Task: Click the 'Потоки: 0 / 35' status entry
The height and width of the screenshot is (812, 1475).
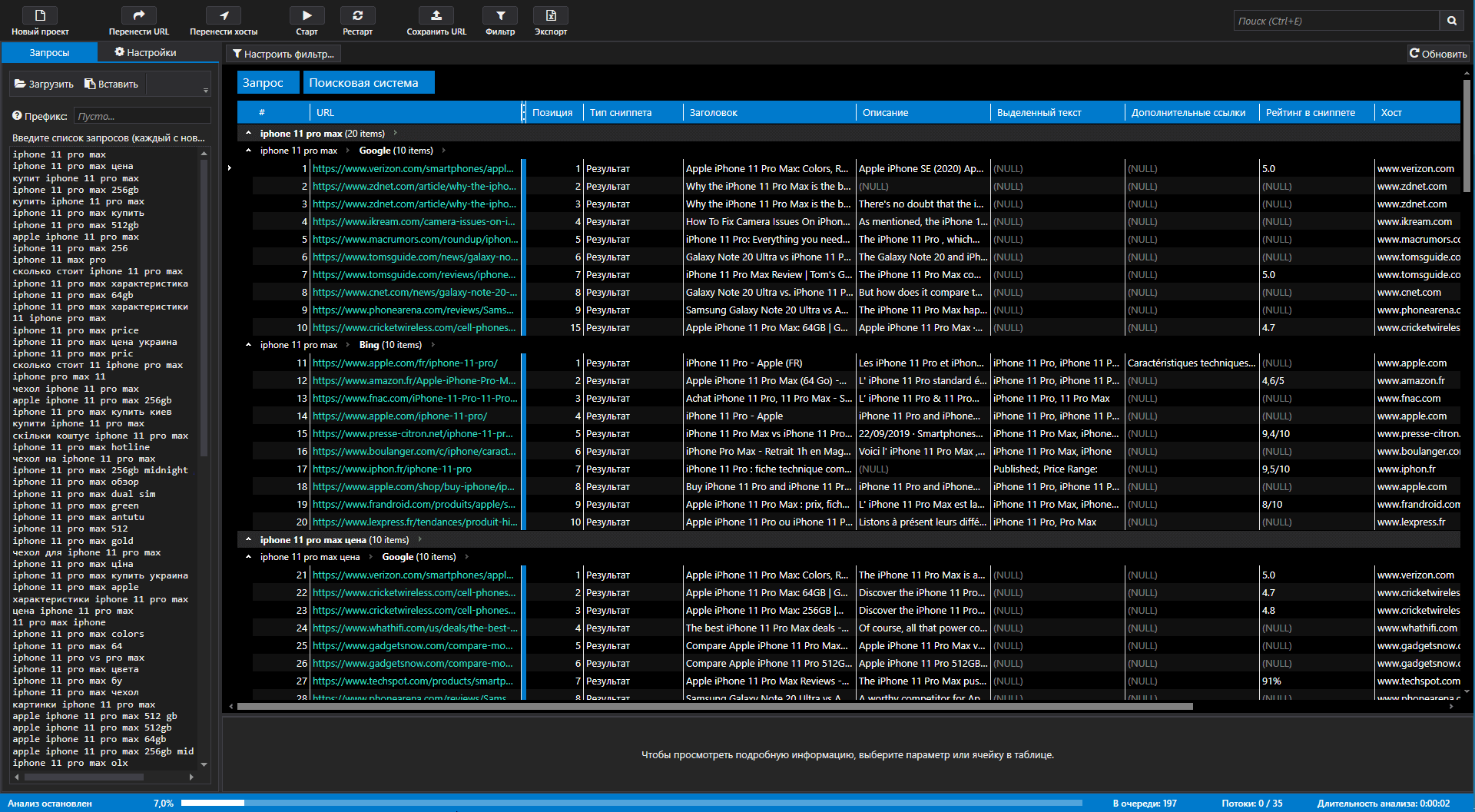Action: click(x=1251, y=803)
